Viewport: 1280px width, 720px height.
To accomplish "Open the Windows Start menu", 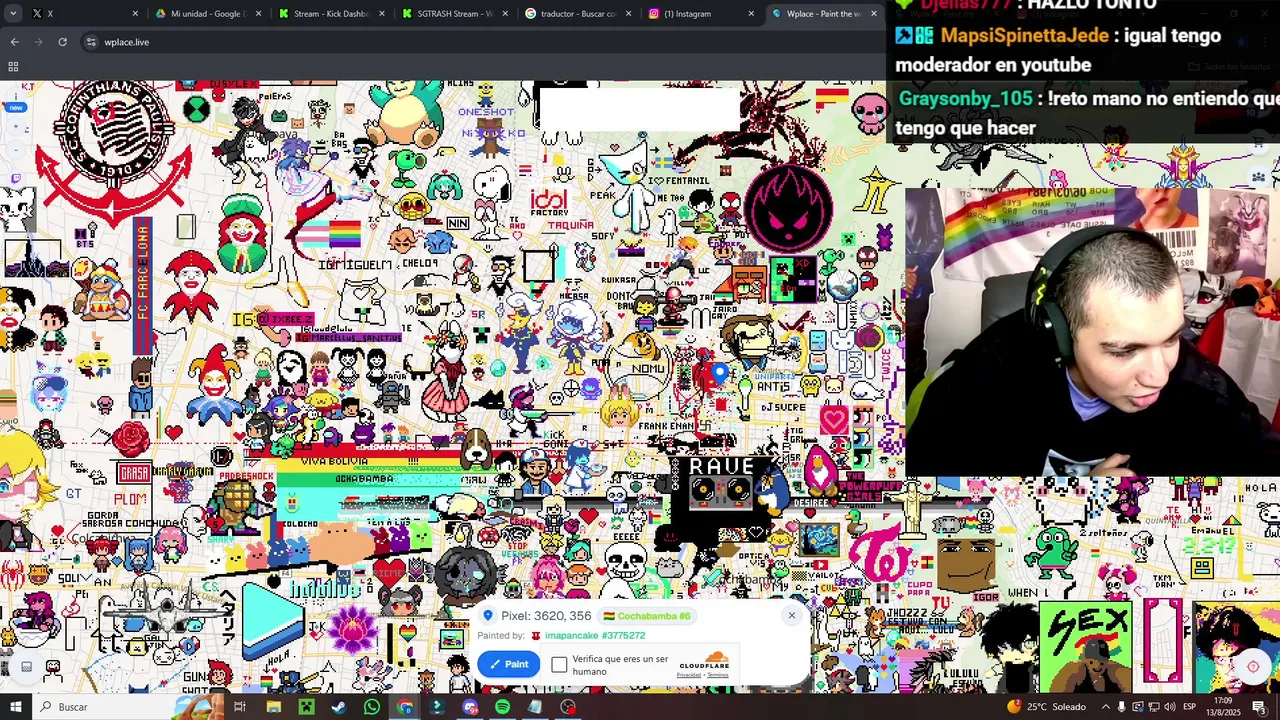I will [x=15, y=707].
